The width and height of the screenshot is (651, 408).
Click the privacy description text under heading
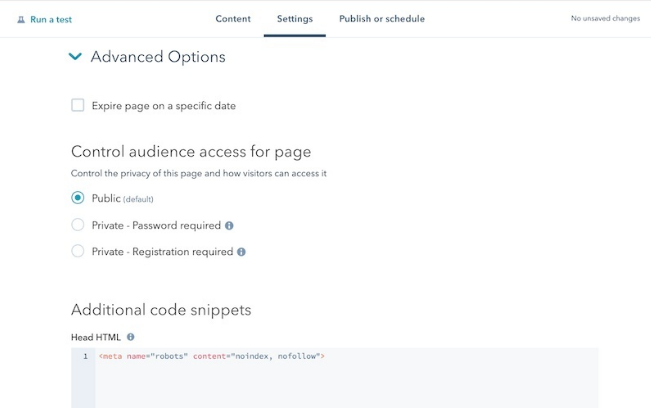point(199,173)
